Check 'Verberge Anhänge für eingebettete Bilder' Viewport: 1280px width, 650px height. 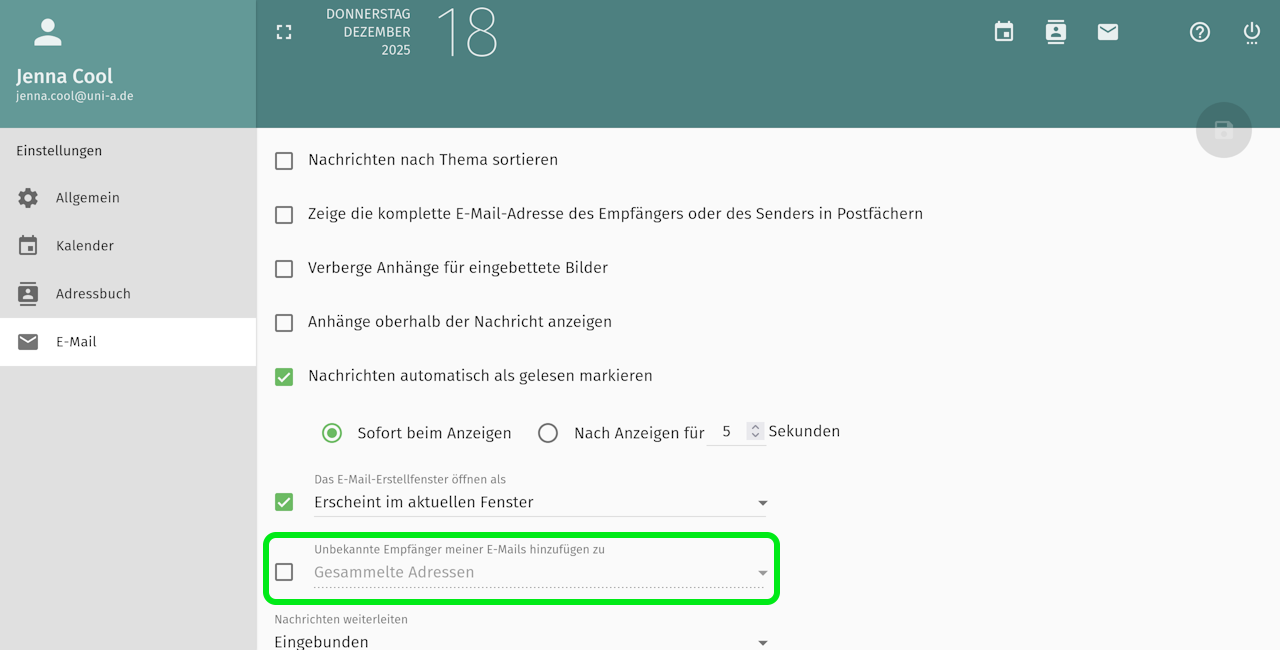tap(284, 268)
